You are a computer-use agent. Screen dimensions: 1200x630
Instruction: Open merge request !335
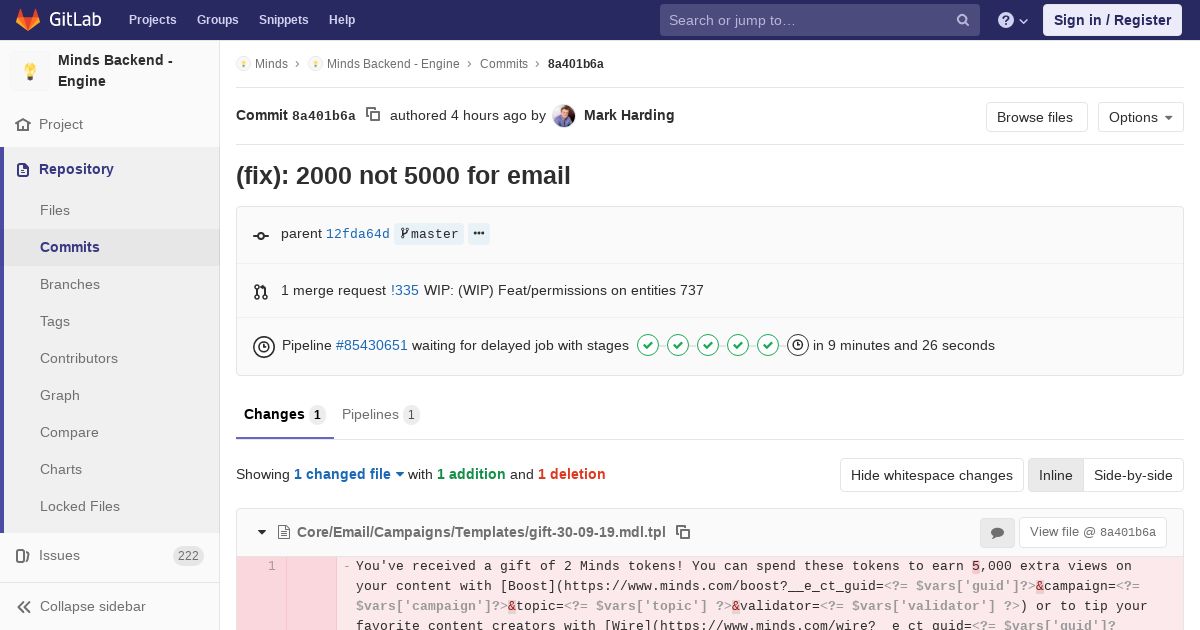pyautogui.click(x=405, y=291)
